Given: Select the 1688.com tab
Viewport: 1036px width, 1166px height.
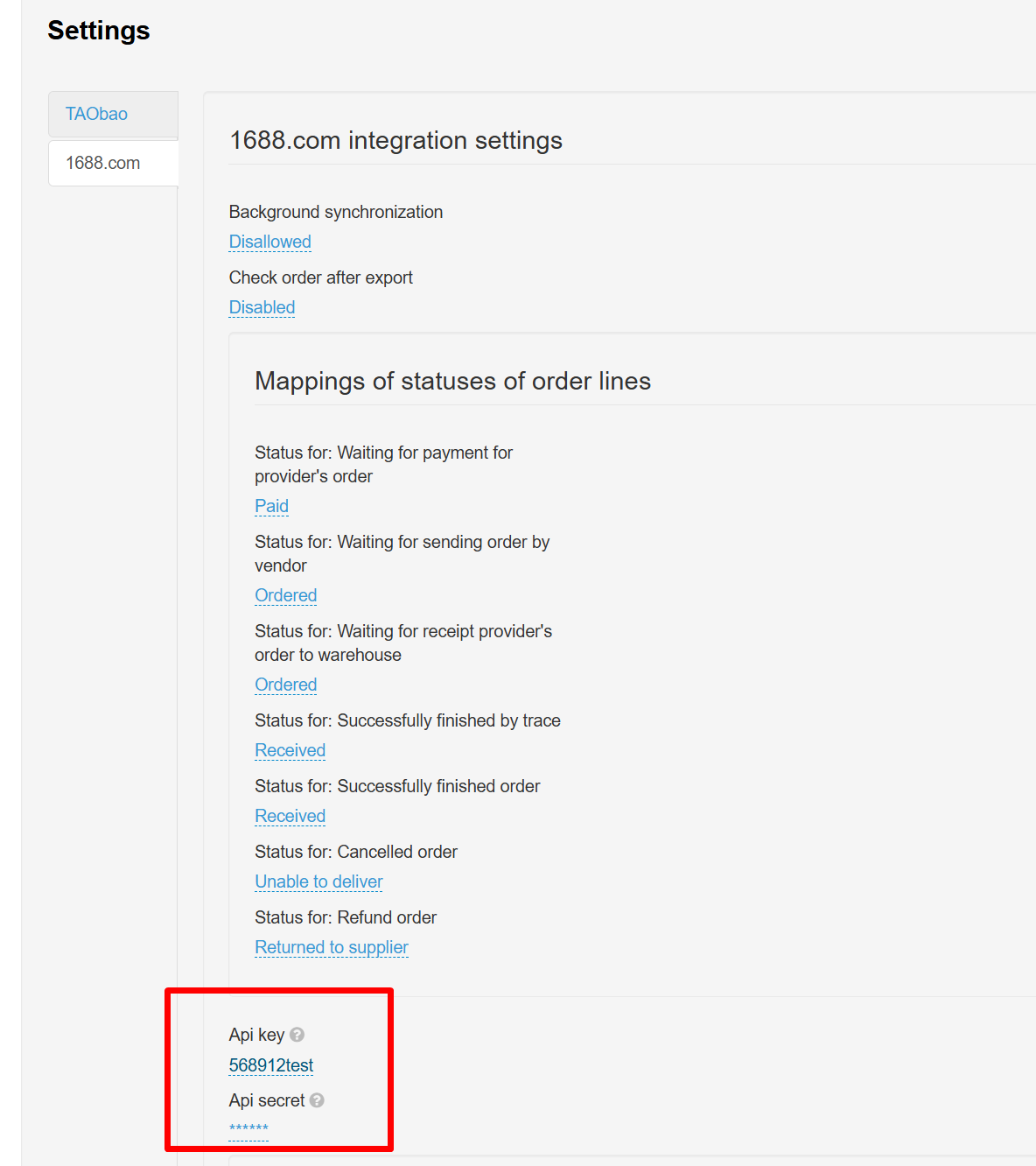Looking at the screenshot, I should tap(103, 163).
